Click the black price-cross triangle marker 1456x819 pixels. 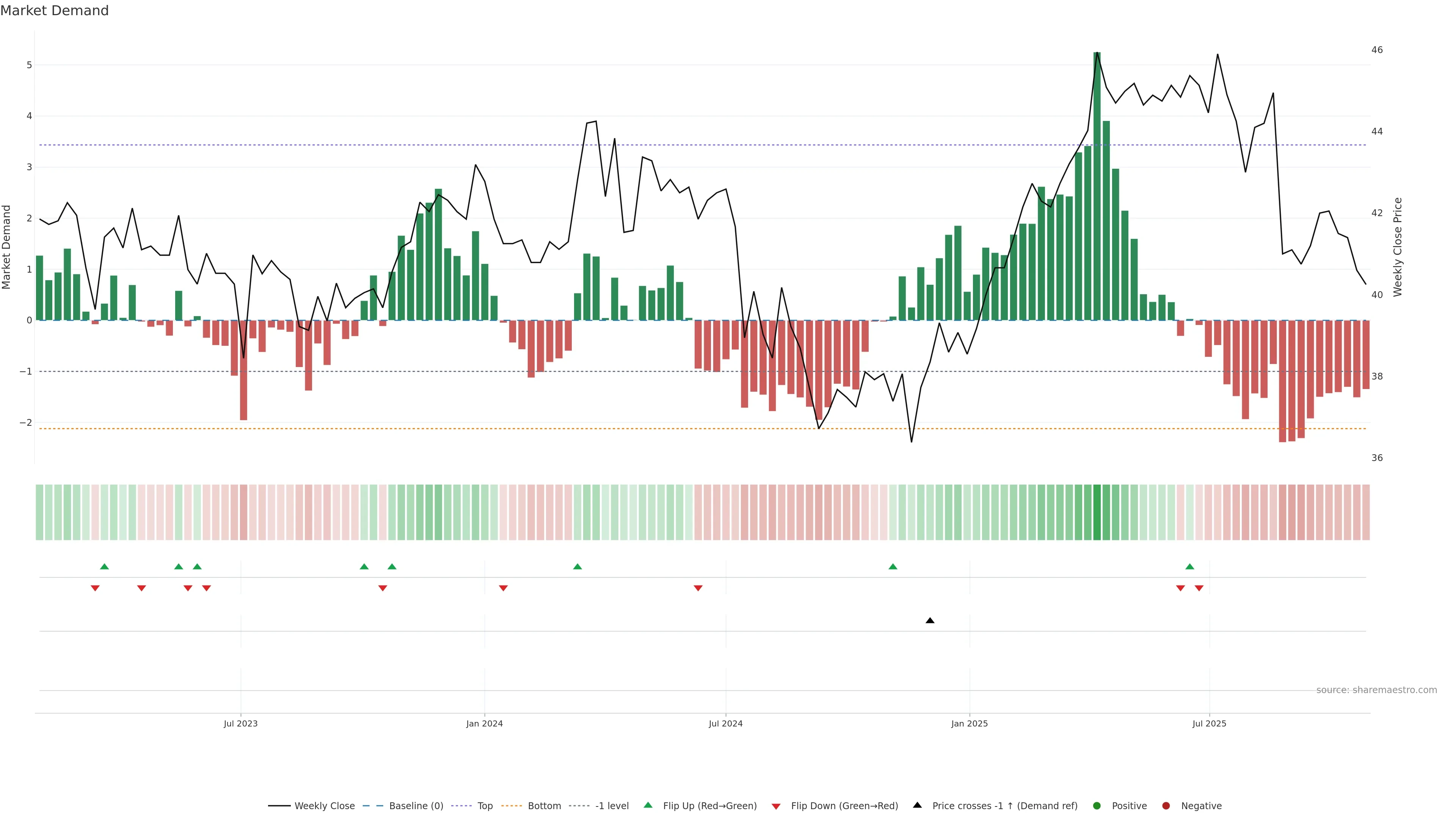(x=930, y=621)
